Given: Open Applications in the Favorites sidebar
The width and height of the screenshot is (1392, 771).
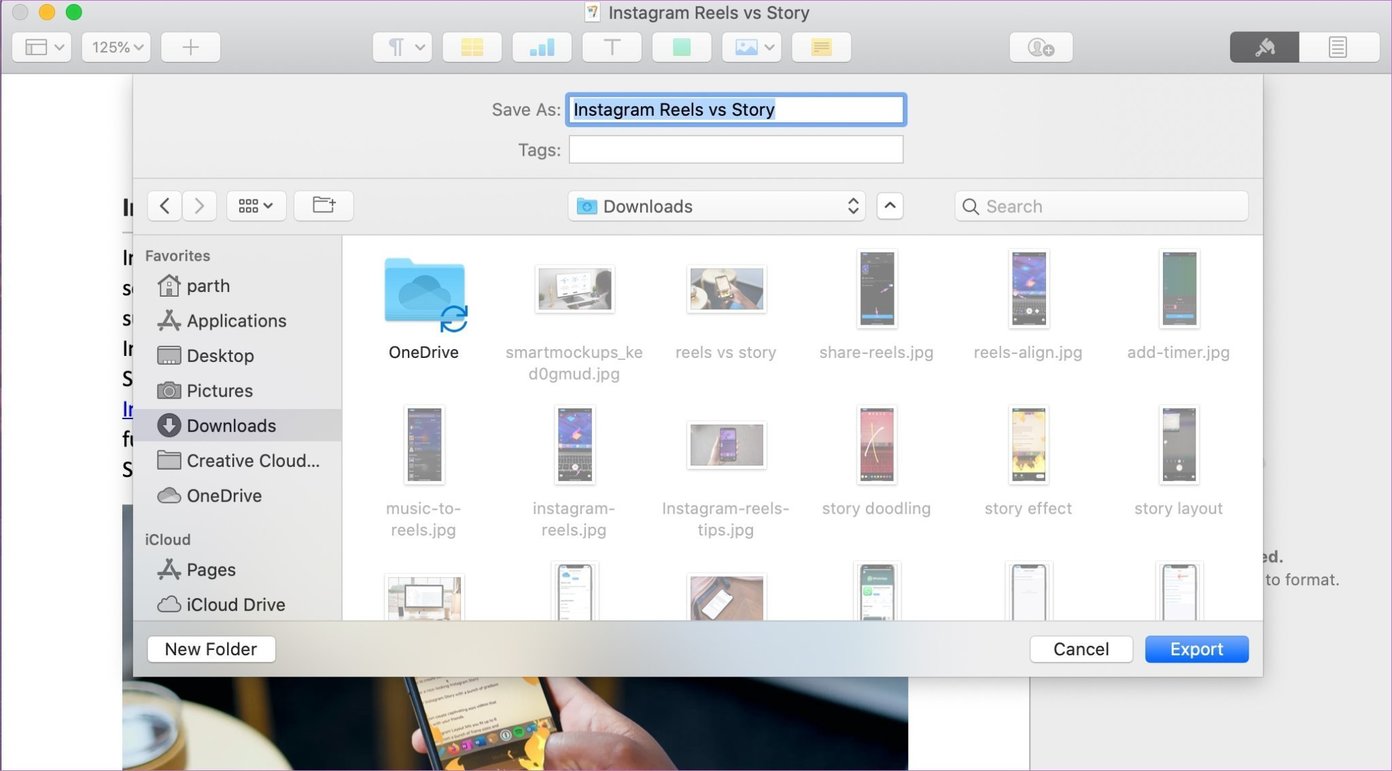Looking at the screenshot, I should tap(237, 321).
